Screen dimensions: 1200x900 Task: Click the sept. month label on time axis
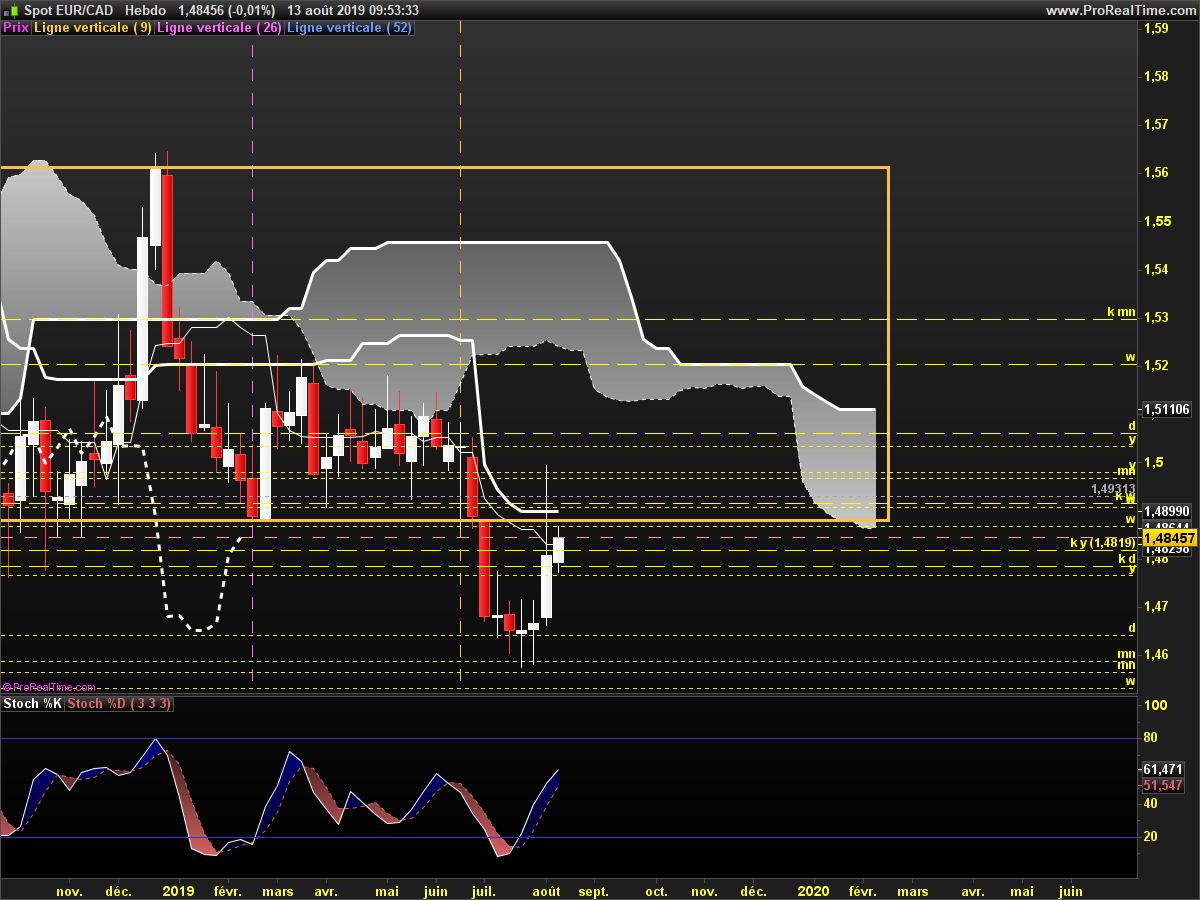(593, 890)
